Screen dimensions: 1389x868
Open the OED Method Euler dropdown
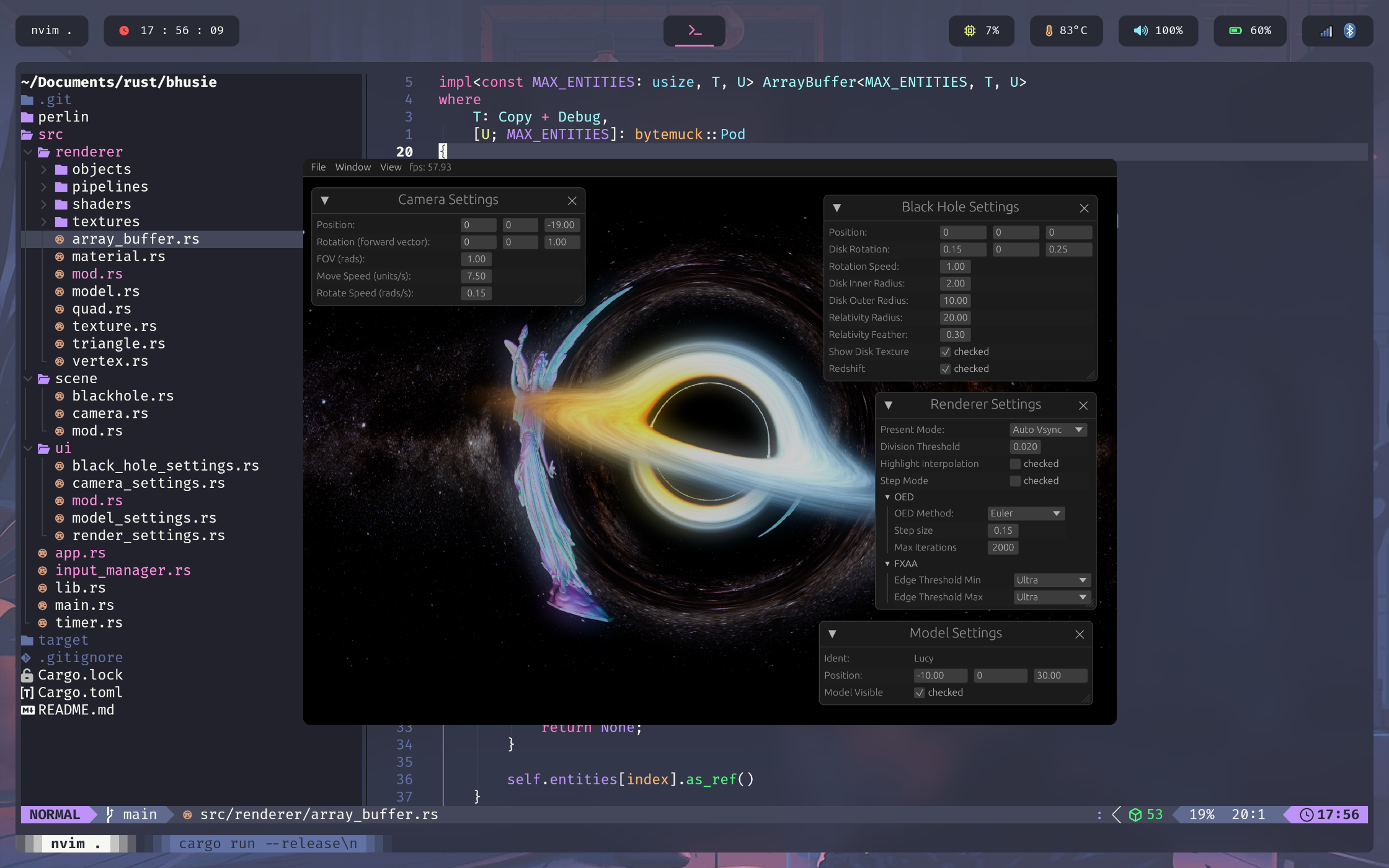click(x=1026, y=513)
